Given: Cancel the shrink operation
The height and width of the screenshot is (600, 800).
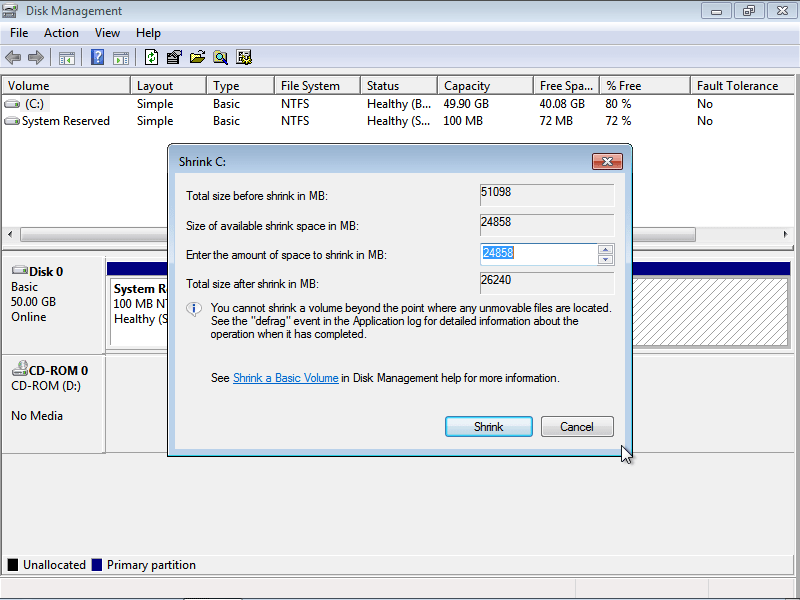Looking at the screenshot, I should click(577, 426).
